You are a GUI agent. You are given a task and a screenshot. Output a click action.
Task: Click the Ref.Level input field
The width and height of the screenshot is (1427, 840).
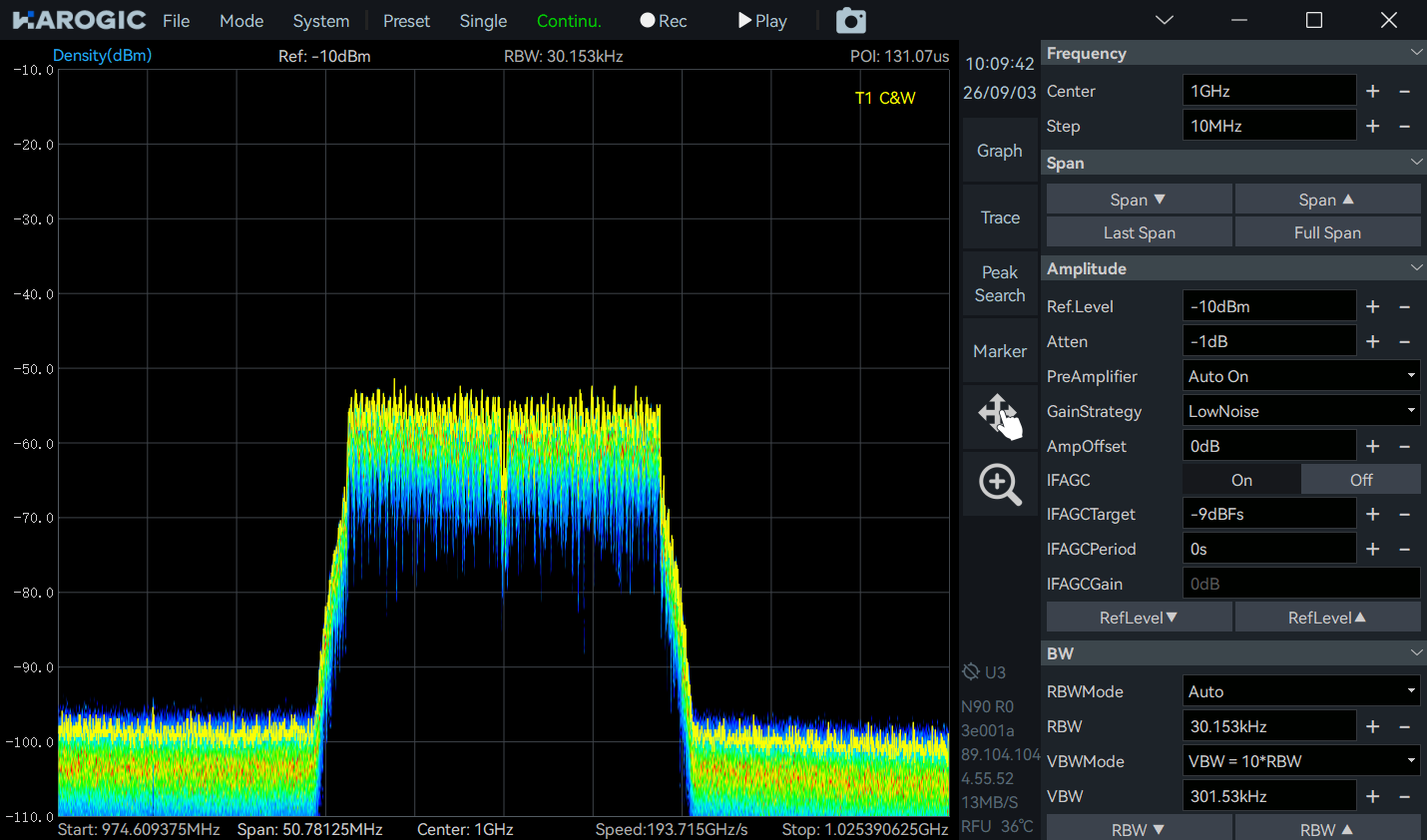(1269, 306)
